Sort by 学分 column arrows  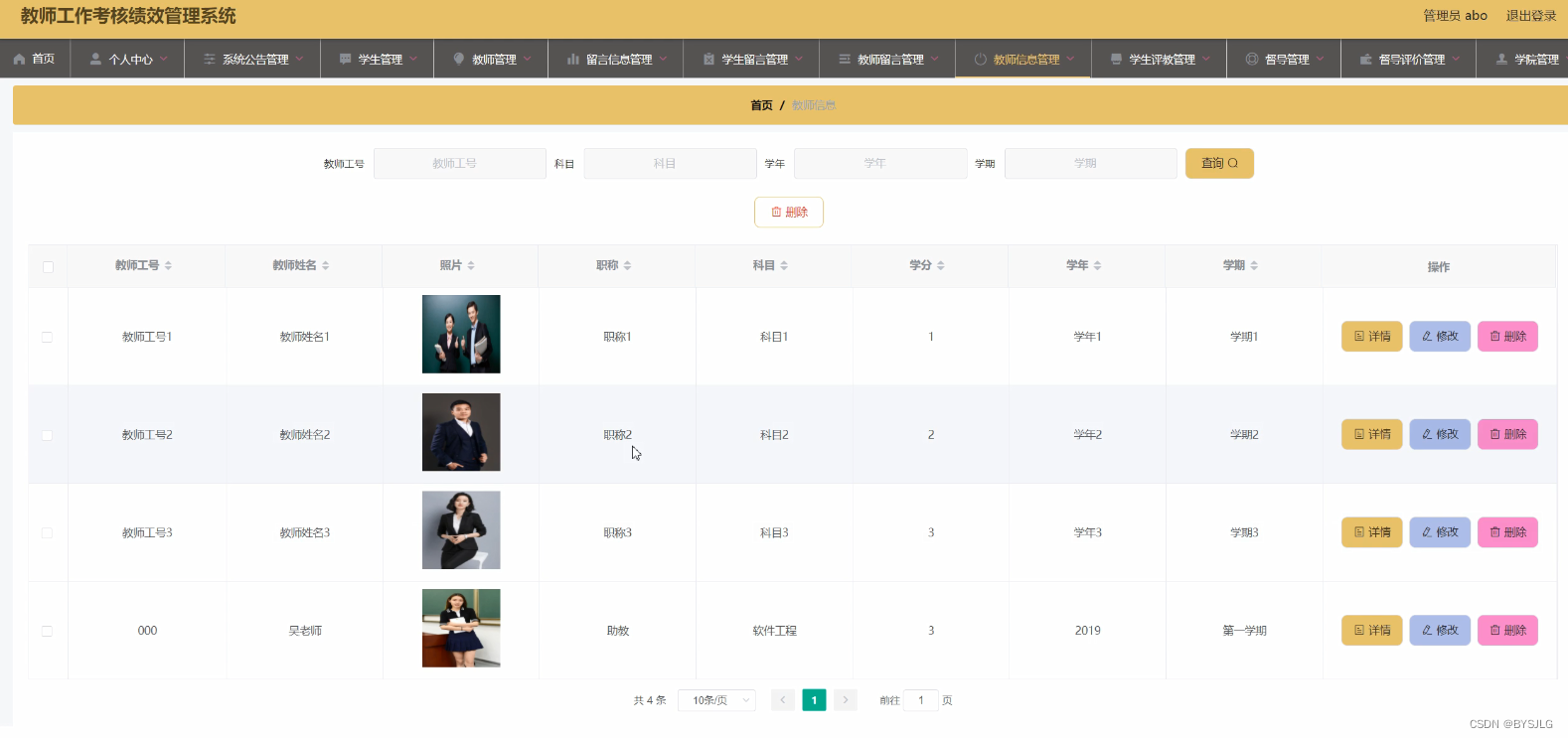[940, 265]
